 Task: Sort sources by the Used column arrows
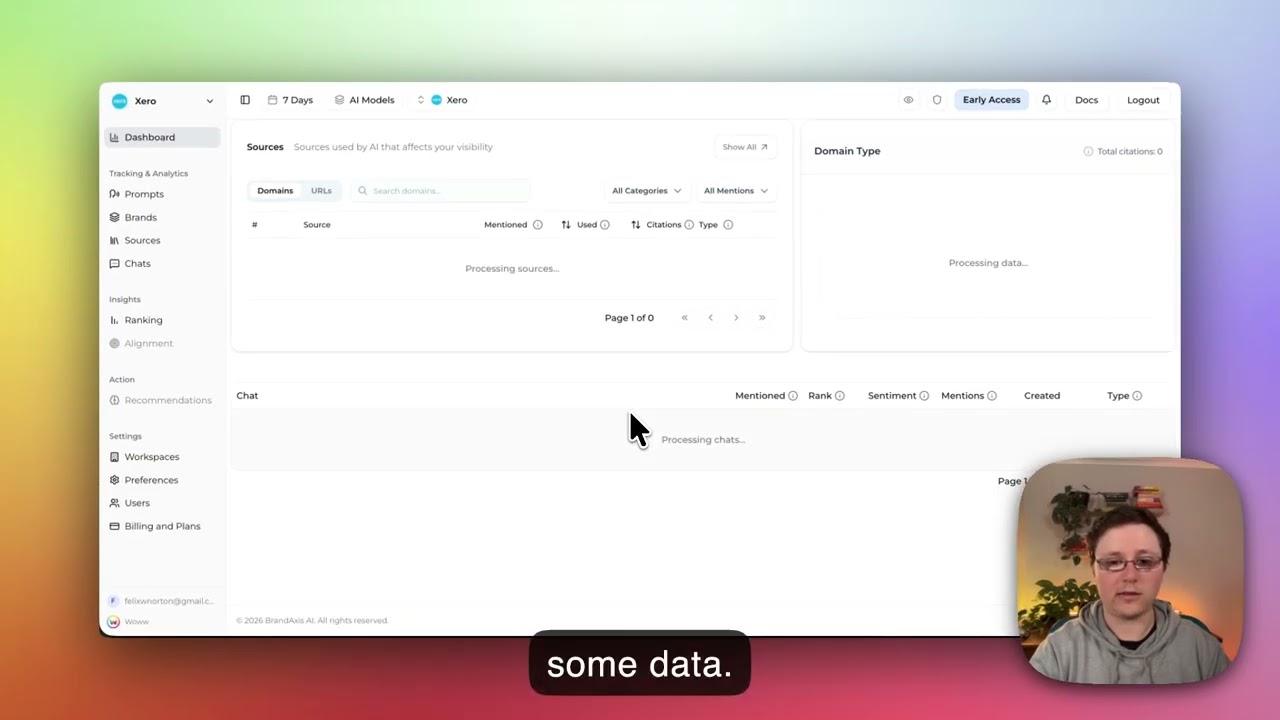click(566, 225)
